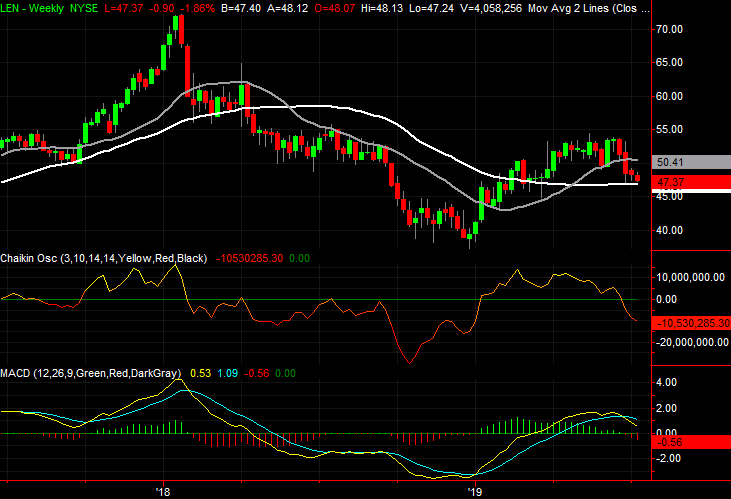The image size is (731, 499).
Task: Click the LEN ticker symbol in header
Action: pos(13,9)
